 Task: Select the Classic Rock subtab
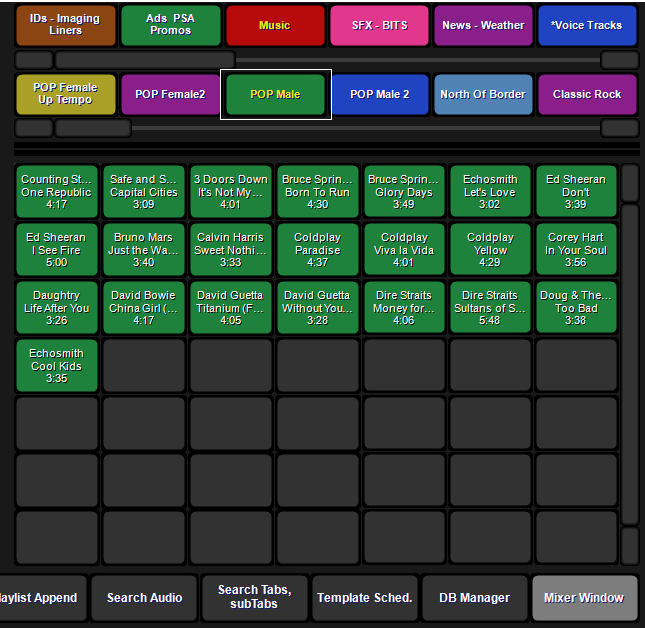[x=587, y=94]
